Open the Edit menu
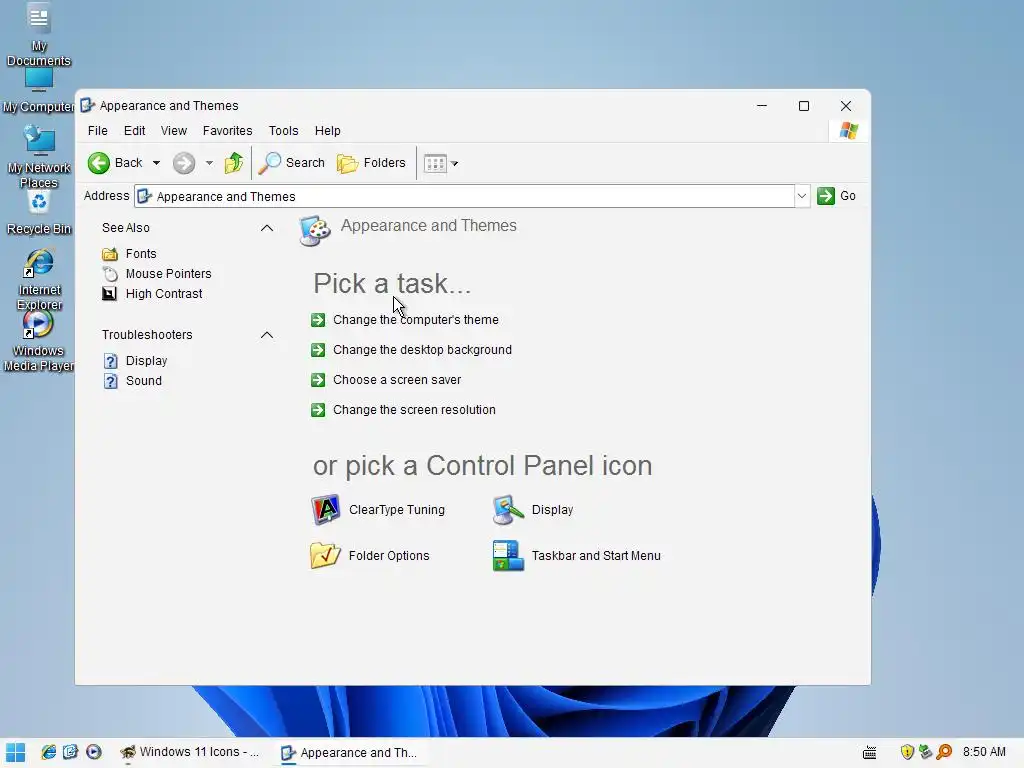 pos(135,131)
